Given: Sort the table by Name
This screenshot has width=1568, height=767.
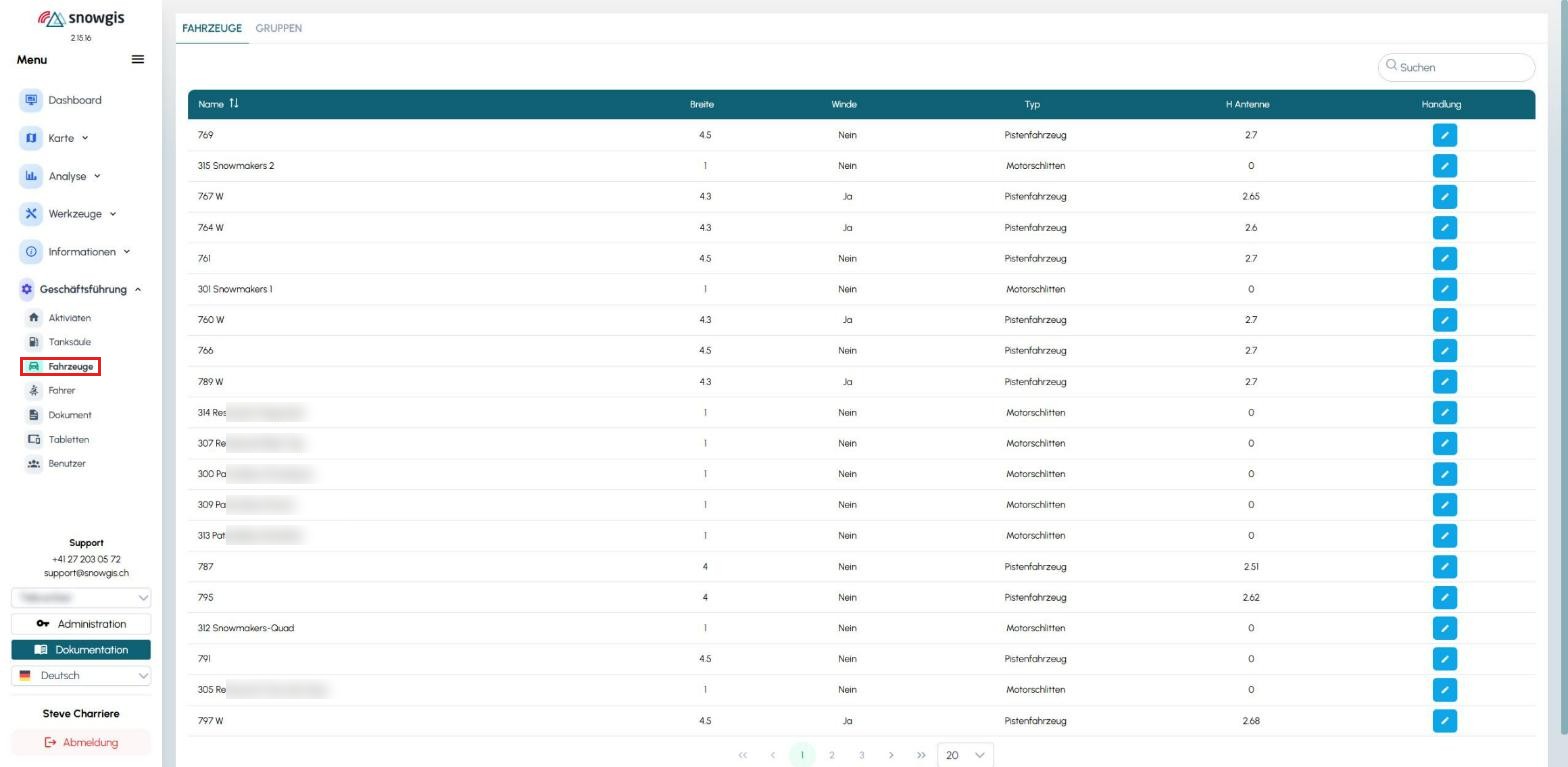Looking at the screenshot, I should coord(218,104).
